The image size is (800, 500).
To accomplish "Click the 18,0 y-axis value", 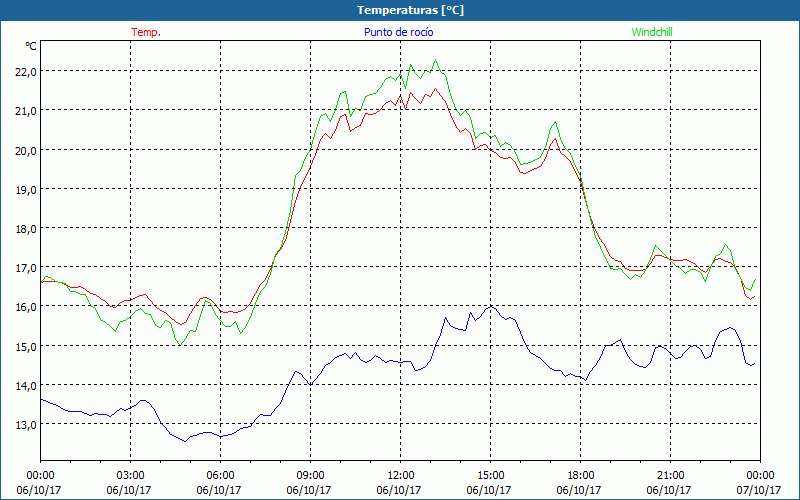I will (x=26, y=229).
